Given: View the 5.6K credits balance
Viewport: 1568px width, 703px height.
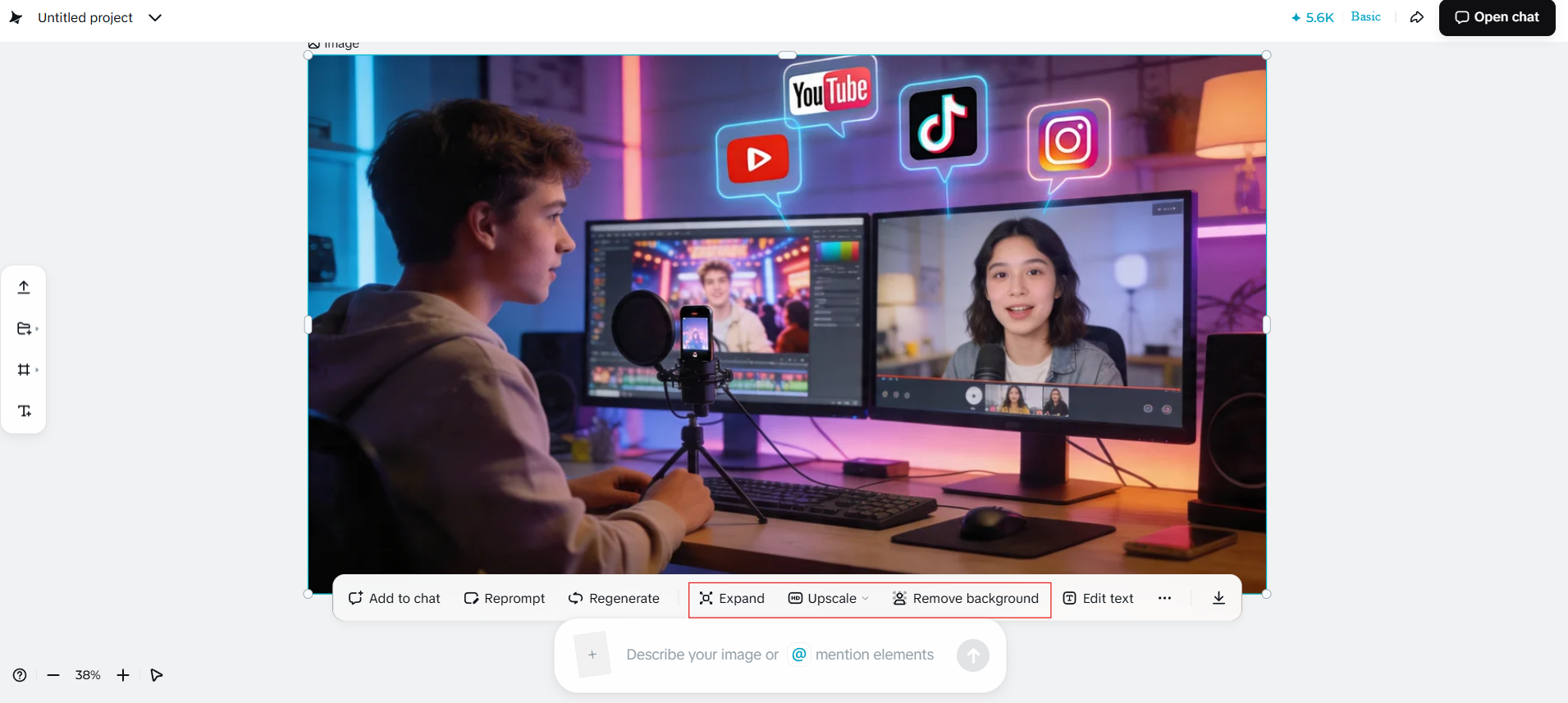Looking at the screenshot, I should tap(1312, 17).
